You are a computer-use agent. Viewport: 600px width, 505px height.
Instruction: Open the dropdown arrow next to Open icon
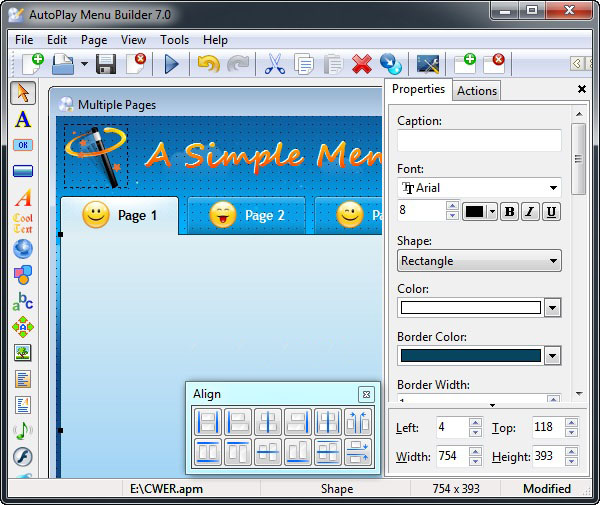84,64
